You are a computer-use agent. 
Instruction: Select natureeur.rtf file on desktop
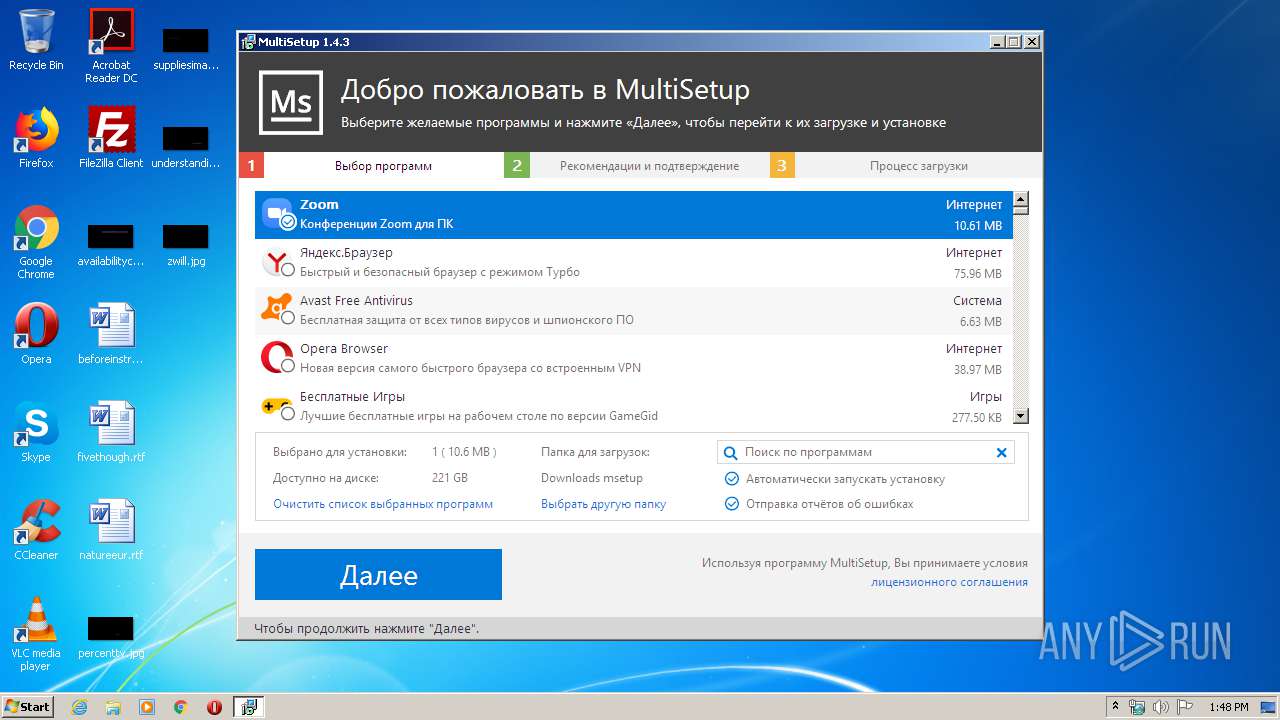tap(111, 530)
